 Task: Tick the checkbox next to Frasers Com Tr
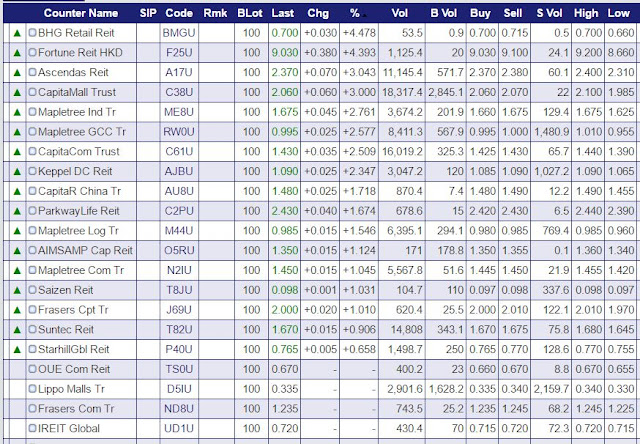[33, 409]
